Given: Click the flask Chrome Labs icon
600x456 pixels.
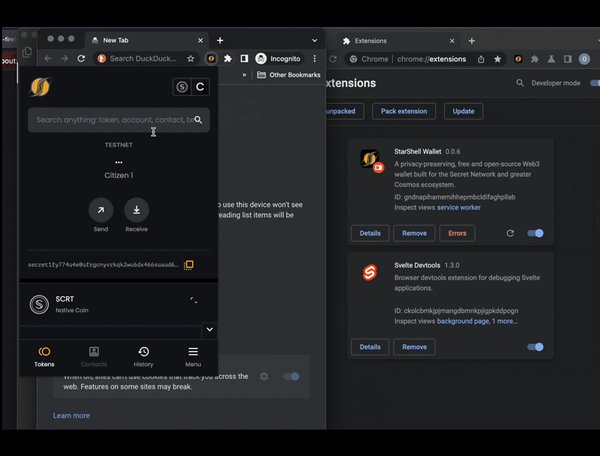Looking at the screenshot, I should tap(551, 59).
